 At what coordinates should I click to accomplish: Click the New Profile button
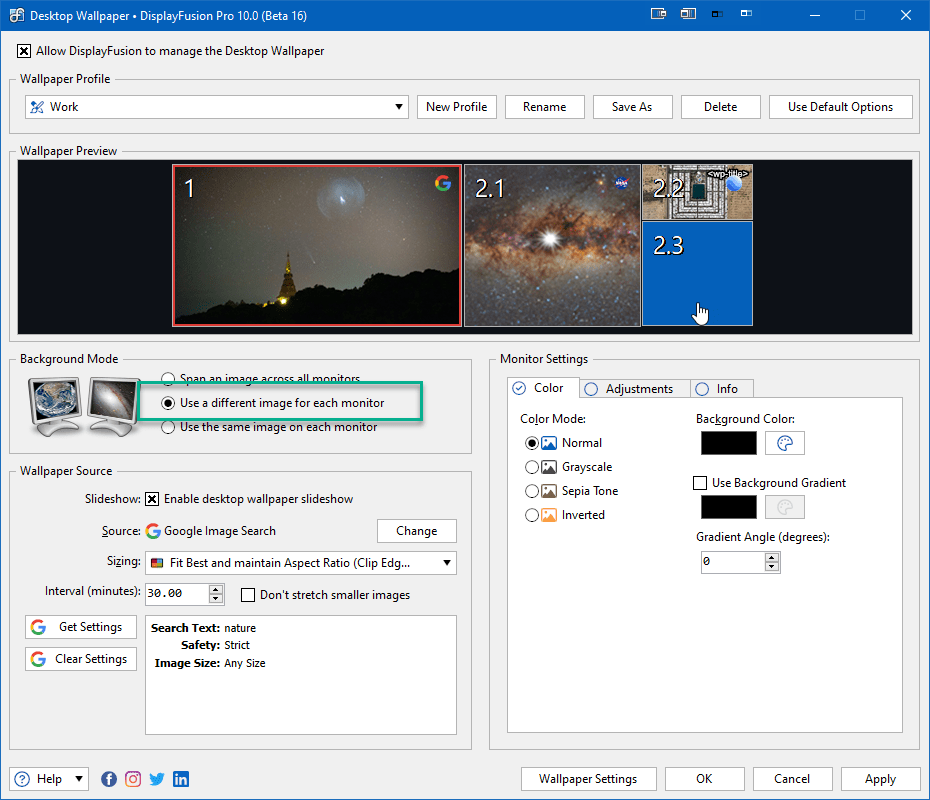coord(456,106)
